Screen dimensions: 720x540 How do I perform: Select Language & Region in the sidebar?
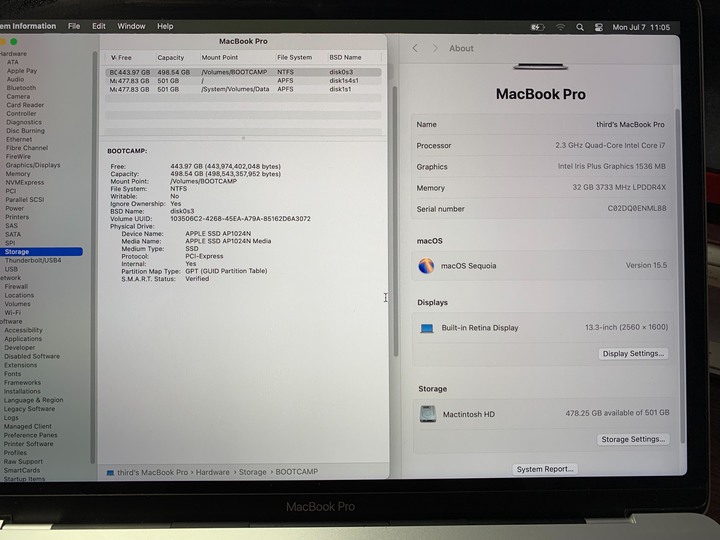click(34, 400)
